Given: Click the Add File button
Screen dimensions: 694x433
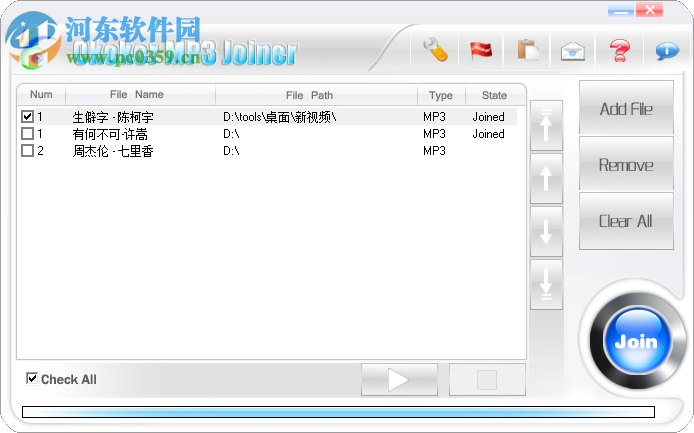Looking at the screenshot, I should (626, 108).
